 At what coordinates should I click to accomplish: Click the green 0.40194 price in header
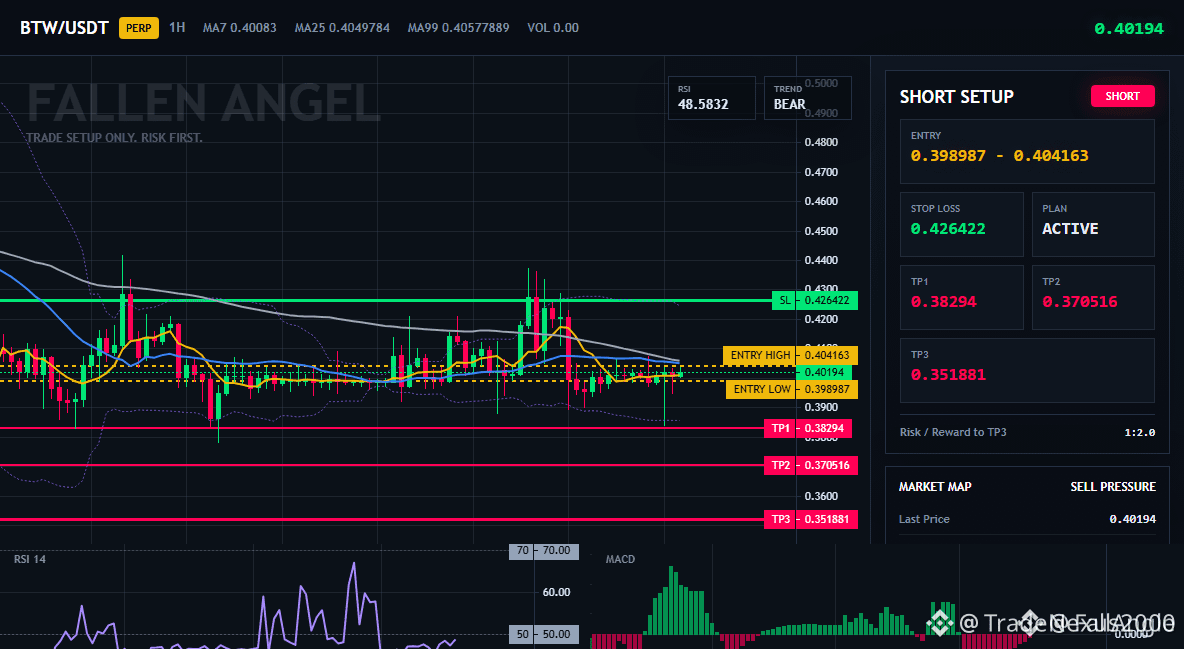tap(1129, 29)
